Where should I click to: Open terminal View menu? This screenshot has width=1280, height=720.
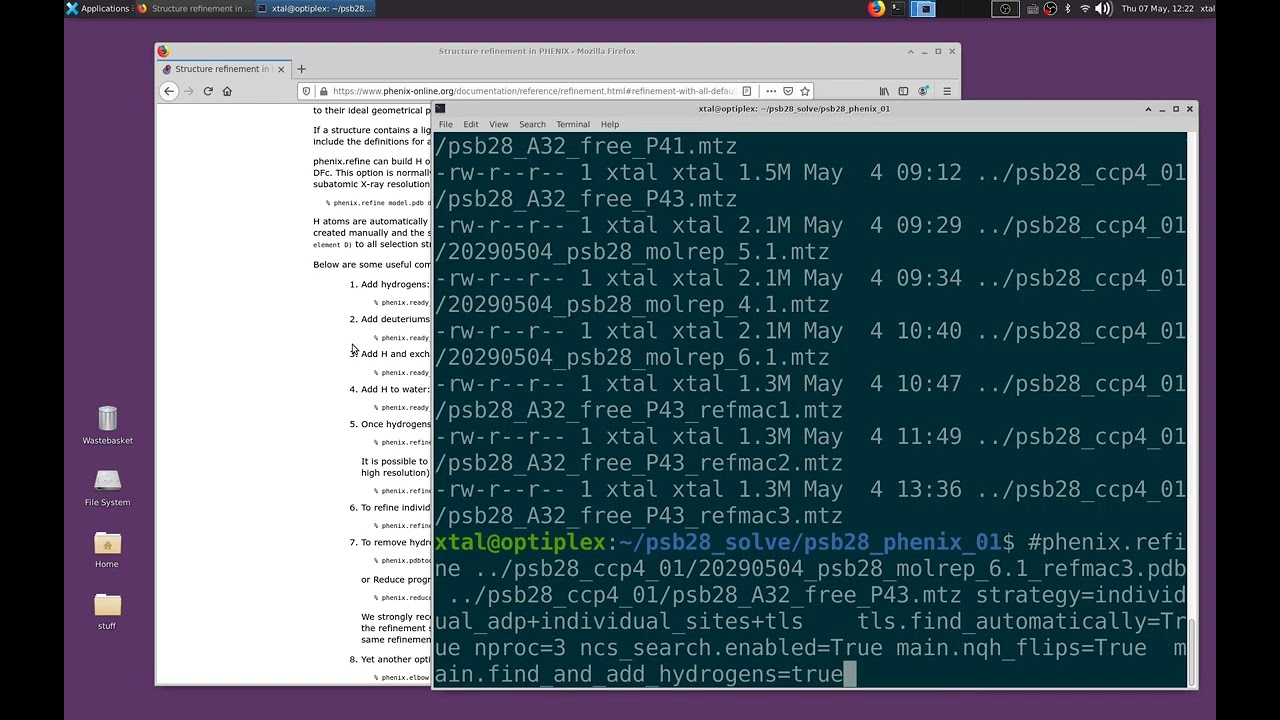[x=498, y=124]
